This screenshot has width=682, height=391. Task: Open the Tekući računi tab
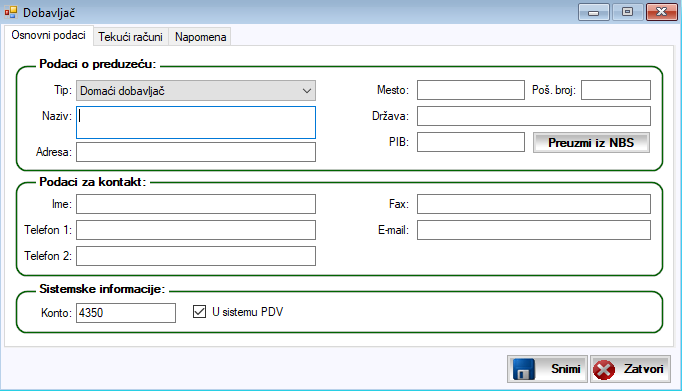click(130, 37)
